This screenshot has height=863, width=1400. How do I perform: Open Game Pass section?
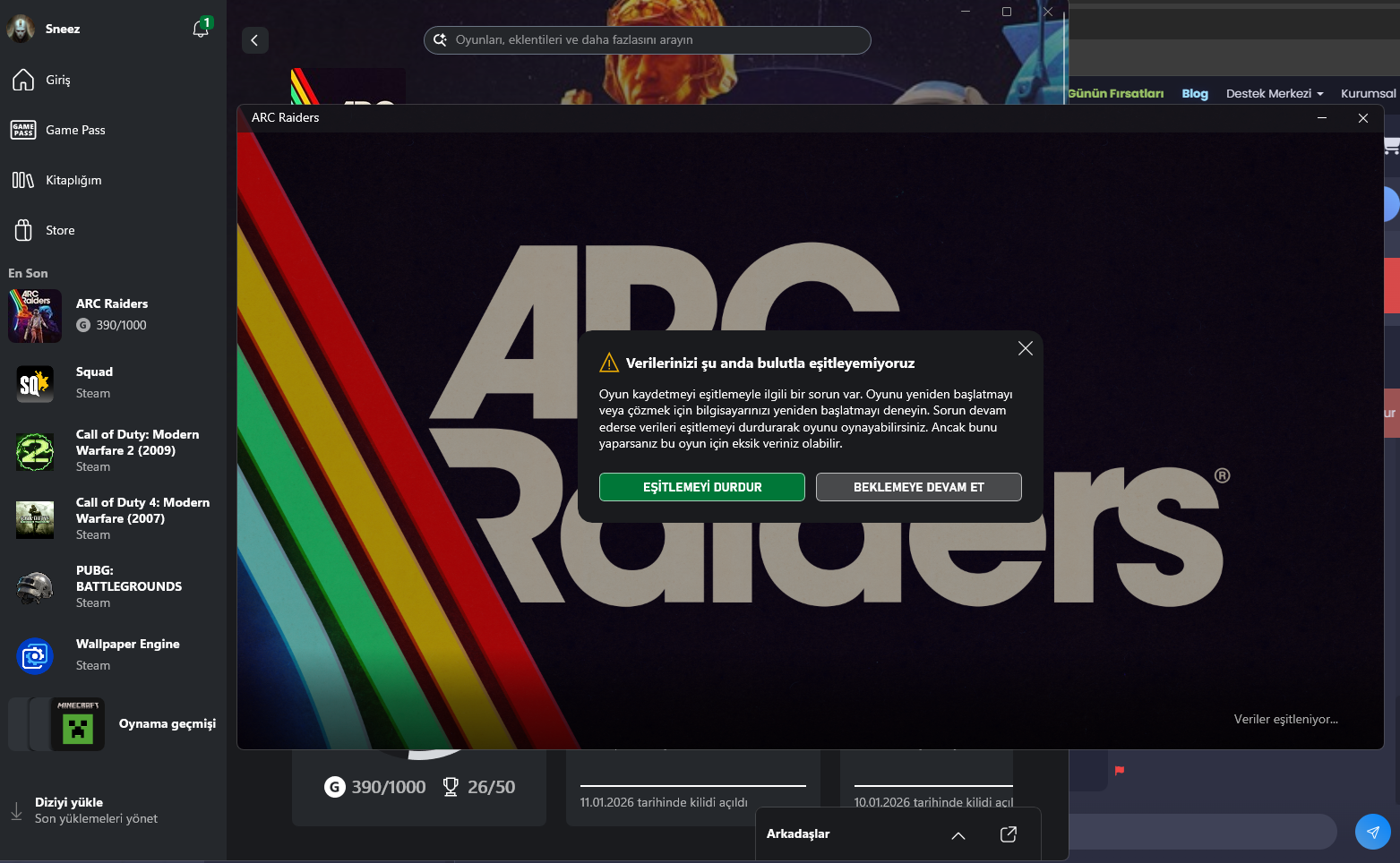pyautogui.click(x=113, y=130)
